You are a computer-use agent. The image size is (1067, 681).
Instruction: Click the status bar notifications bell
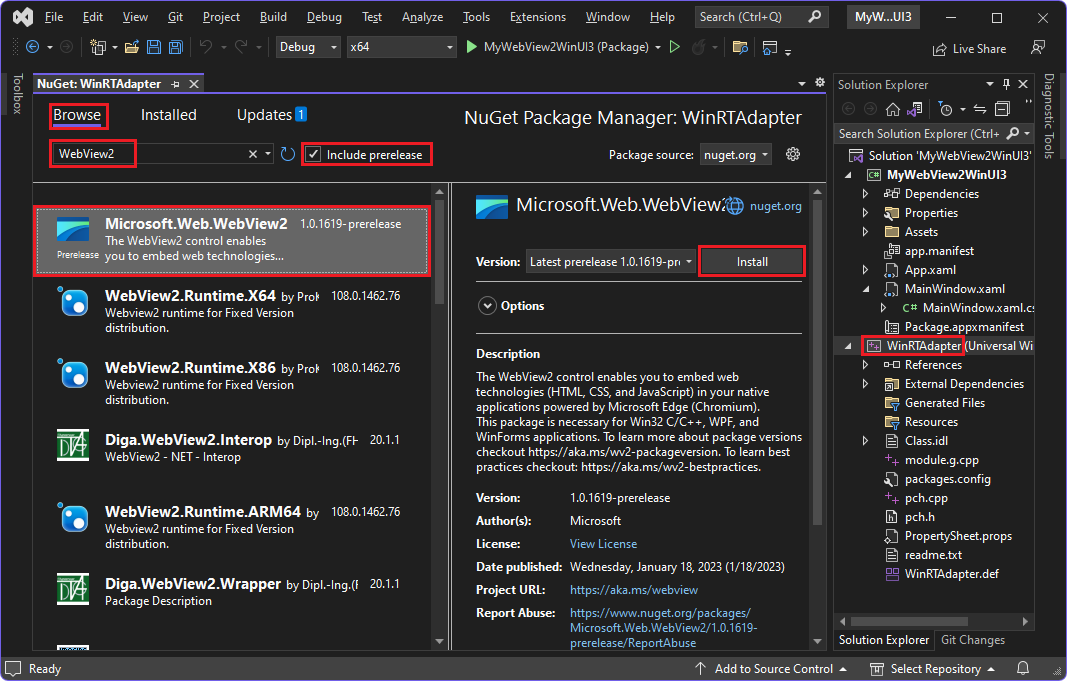pos(1024,668)
